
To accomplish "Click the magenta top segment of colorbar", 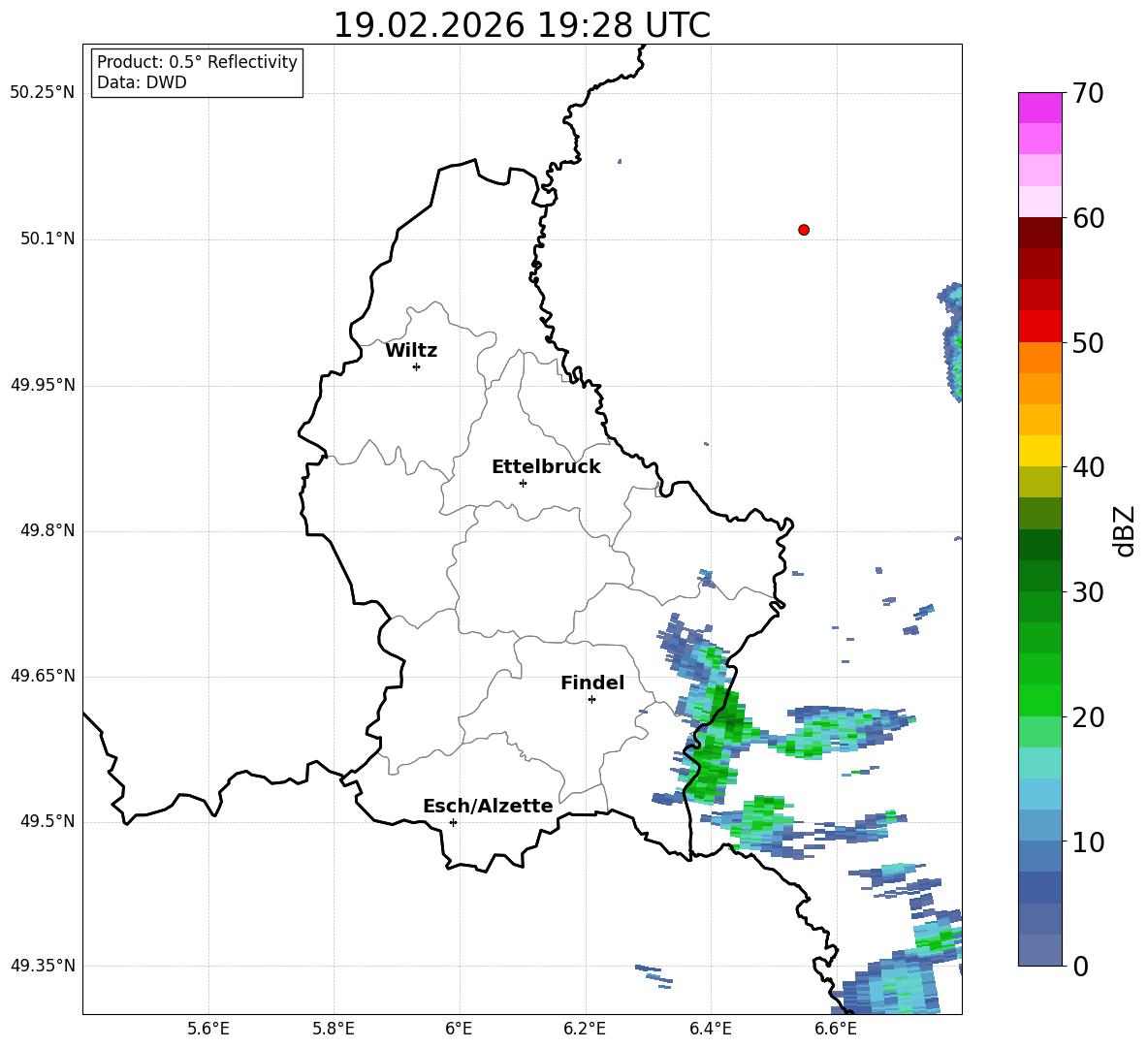I will click(x=1039, y=108).
